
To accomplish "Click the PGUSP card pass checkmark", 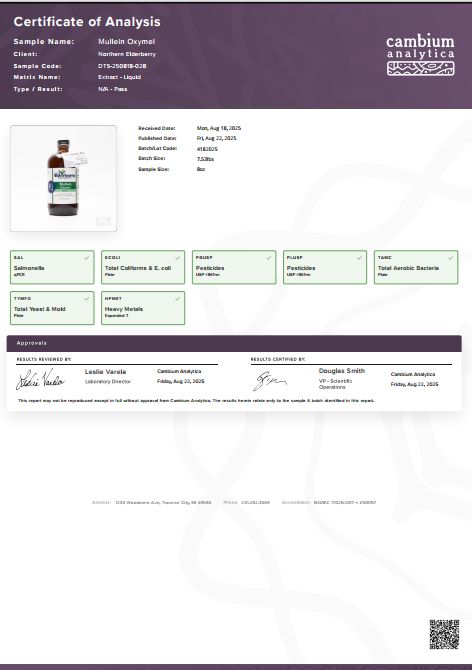I will pos(269,258).
